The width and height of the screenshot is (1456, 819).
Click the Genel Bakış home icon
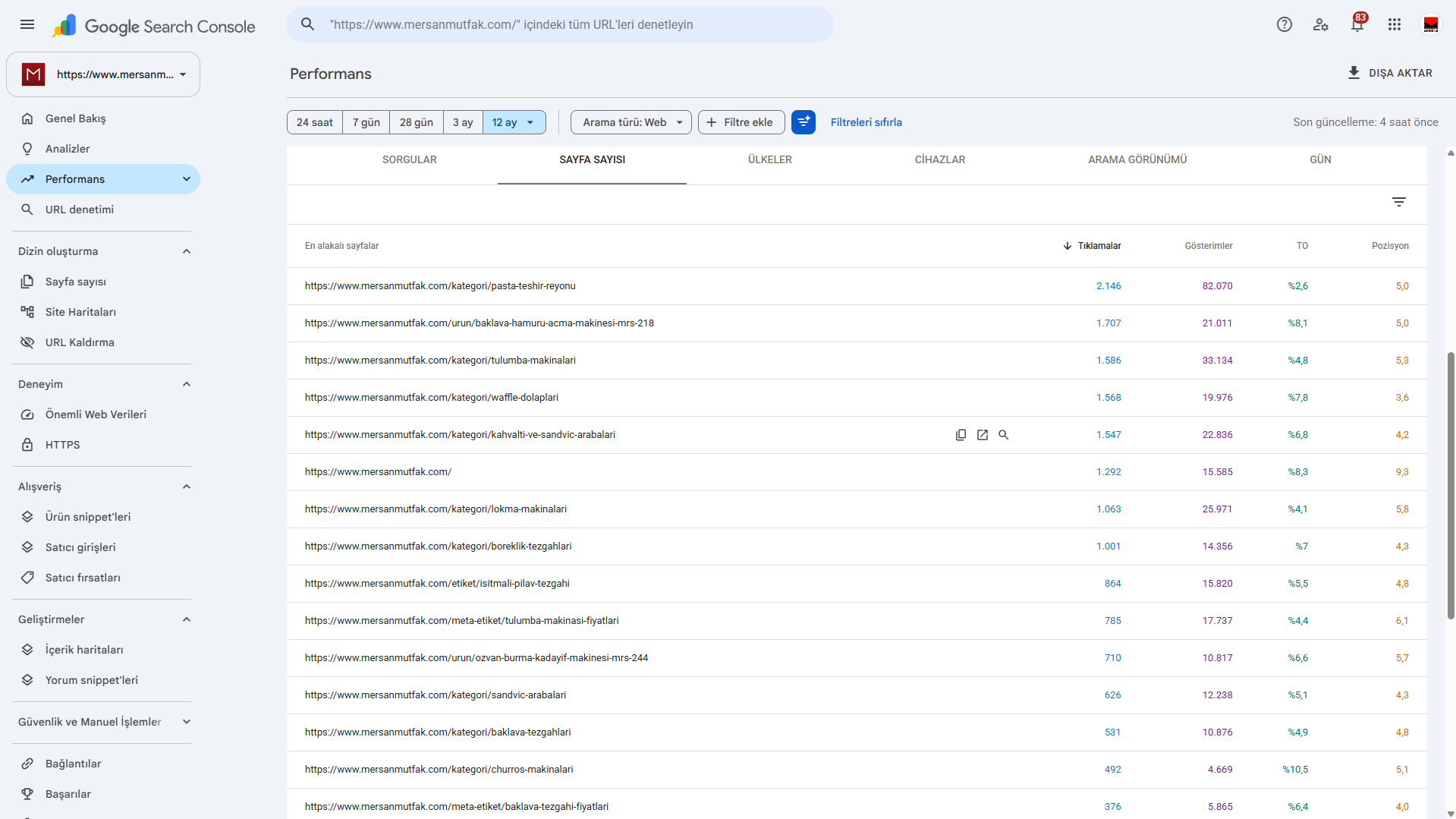[x=27, y=118]
